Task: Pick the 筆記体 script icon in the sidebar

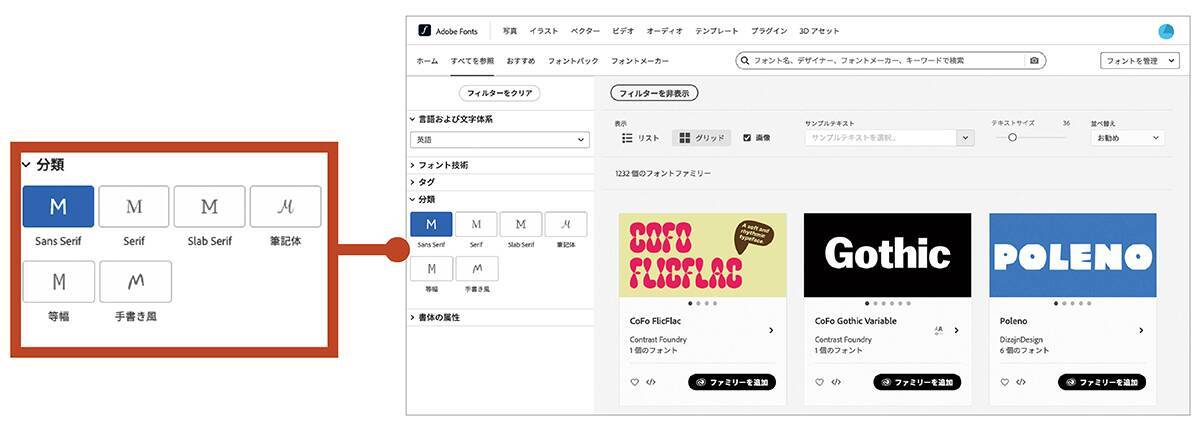Action: point(565,224)
